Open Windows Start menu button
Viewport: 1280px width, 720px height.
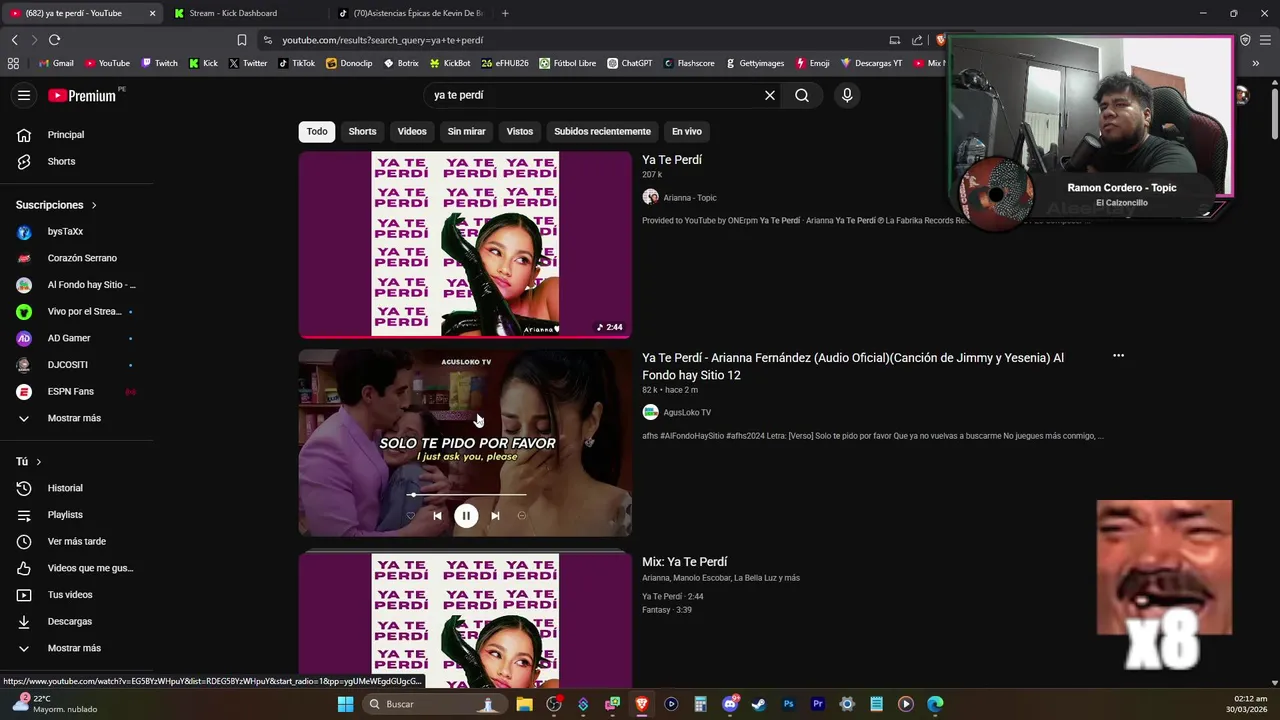coord(345,704)
